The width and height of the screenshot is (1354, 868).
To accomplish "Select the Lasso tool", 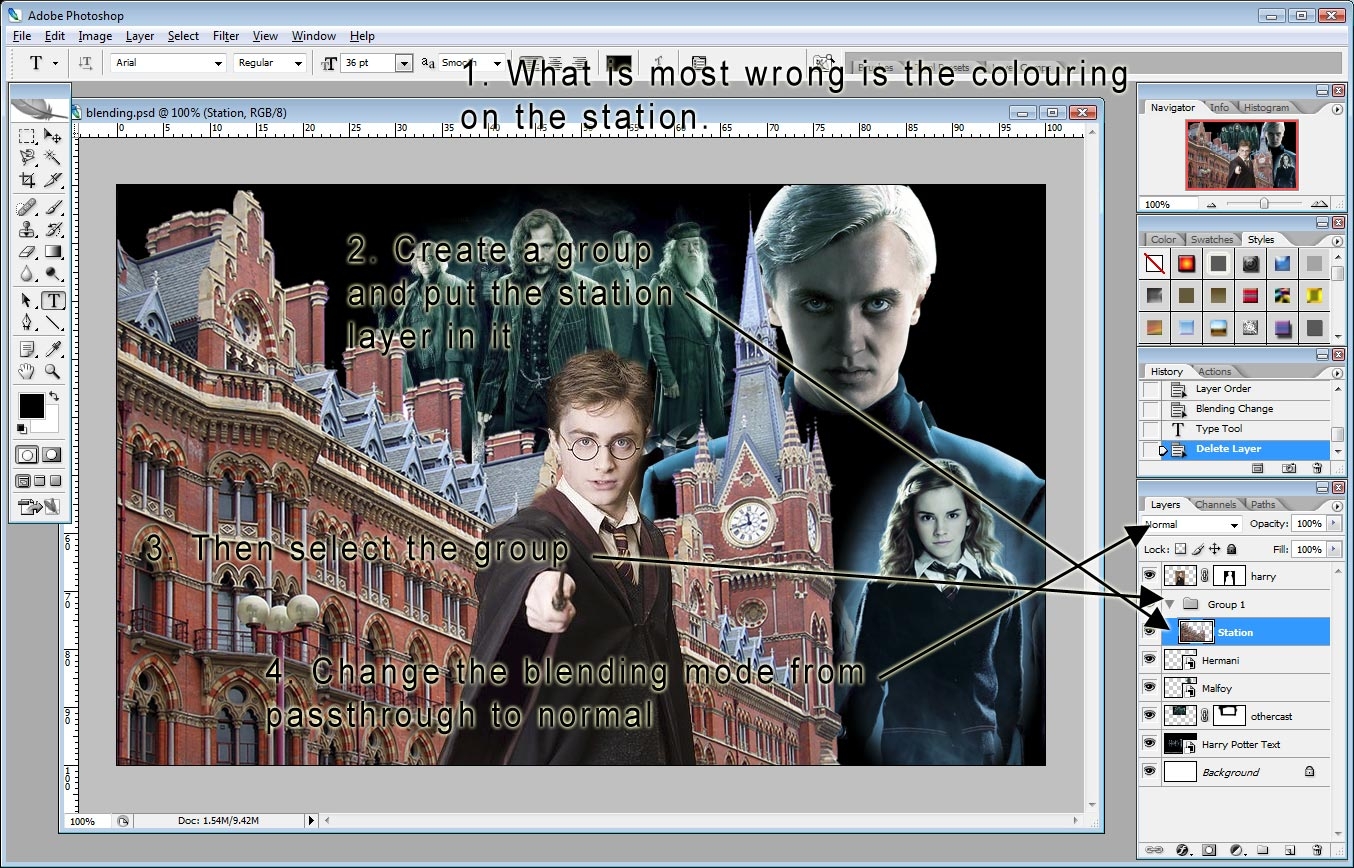I will pos(26,158).
